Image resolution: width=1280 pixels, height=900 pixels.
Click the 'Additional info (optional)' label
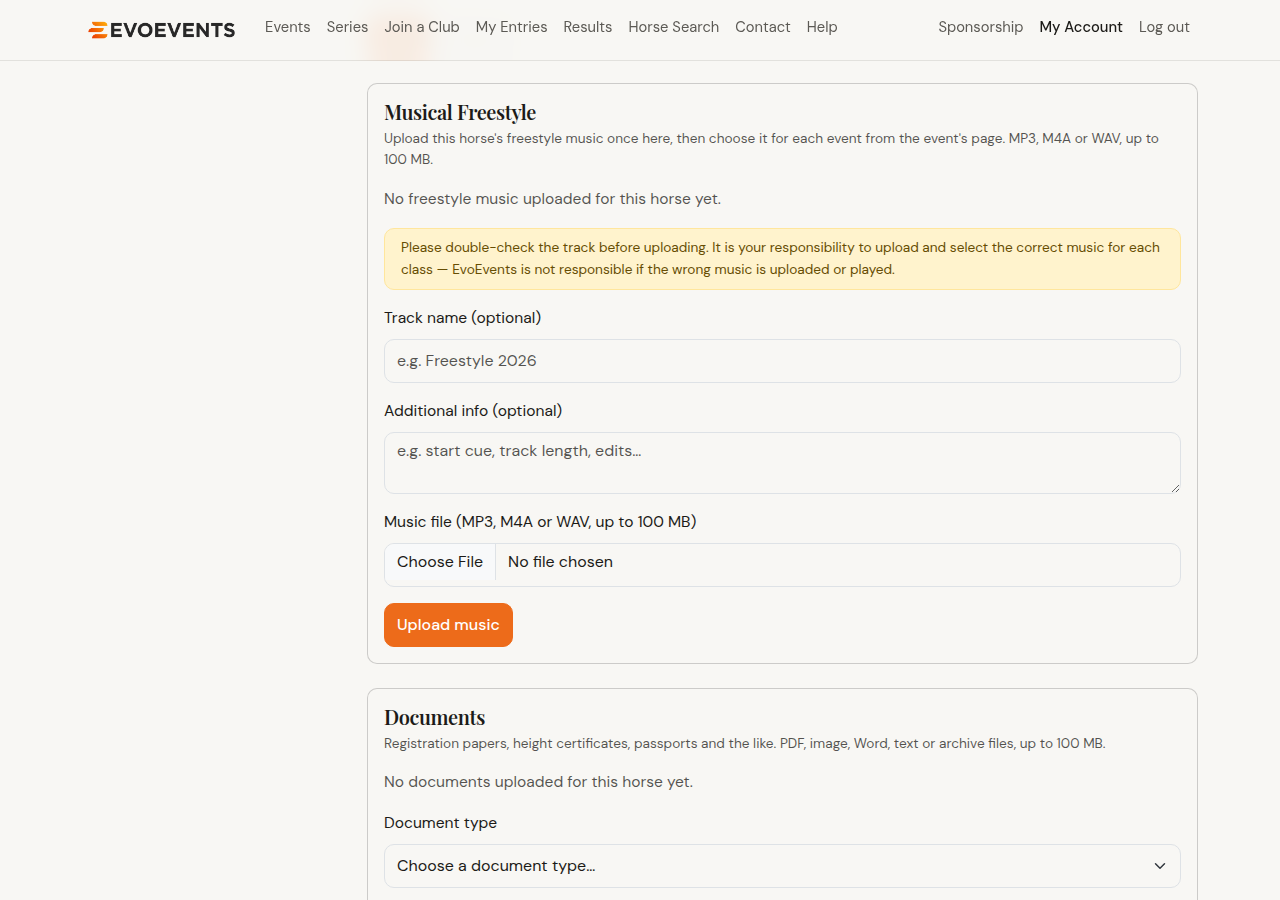click(x=473, y=411)
